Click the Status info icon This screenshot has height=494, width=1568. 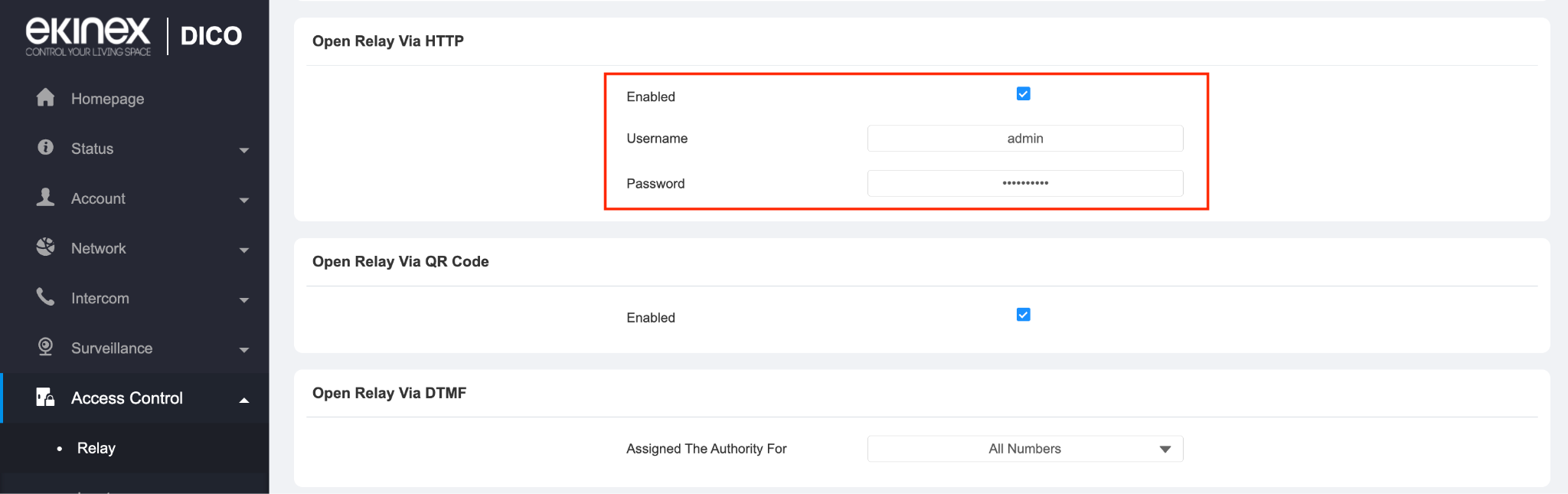pyautogui.click(x=46, y=147)
